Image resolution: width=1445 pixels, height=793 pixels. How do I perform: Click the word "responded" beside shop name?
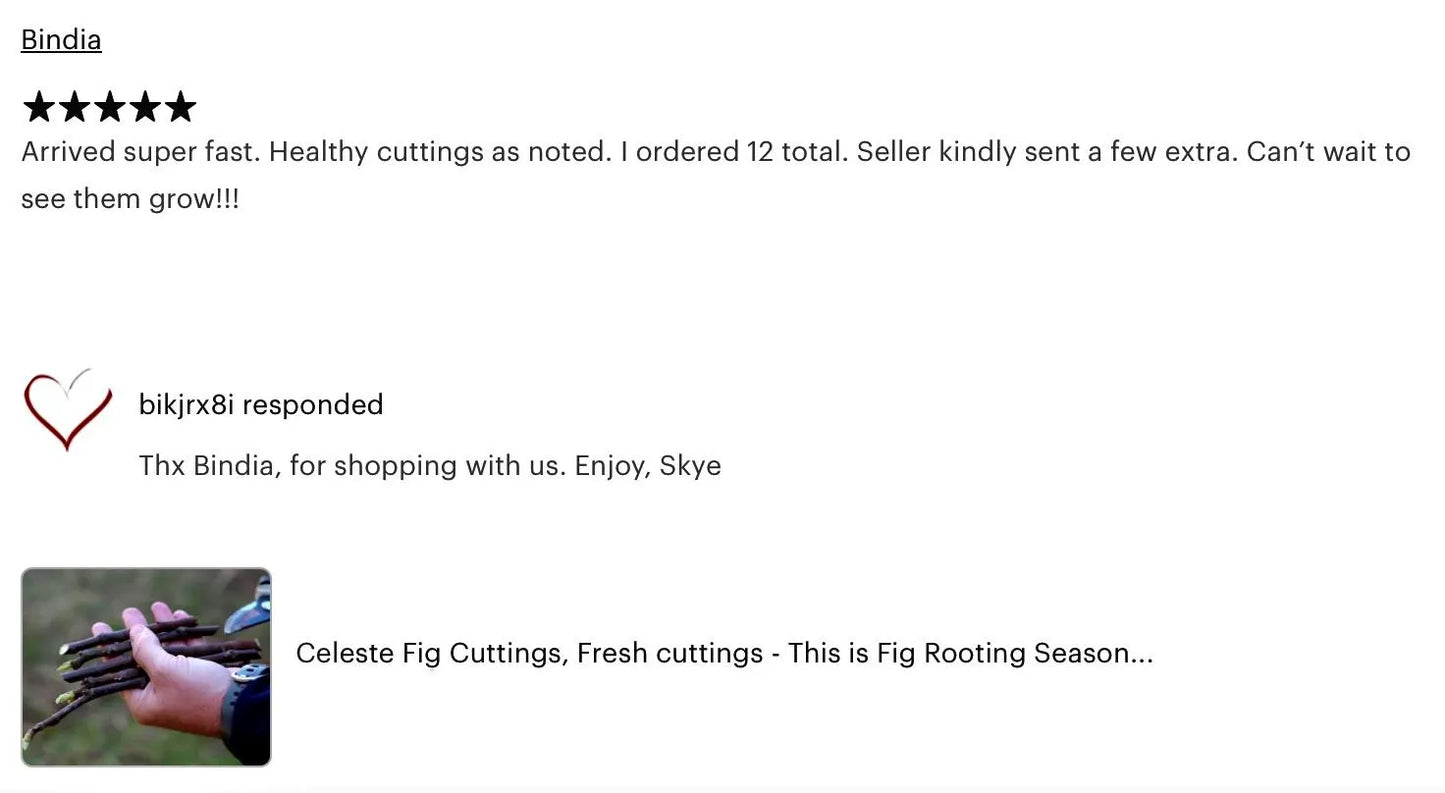[x=313, y=404]
